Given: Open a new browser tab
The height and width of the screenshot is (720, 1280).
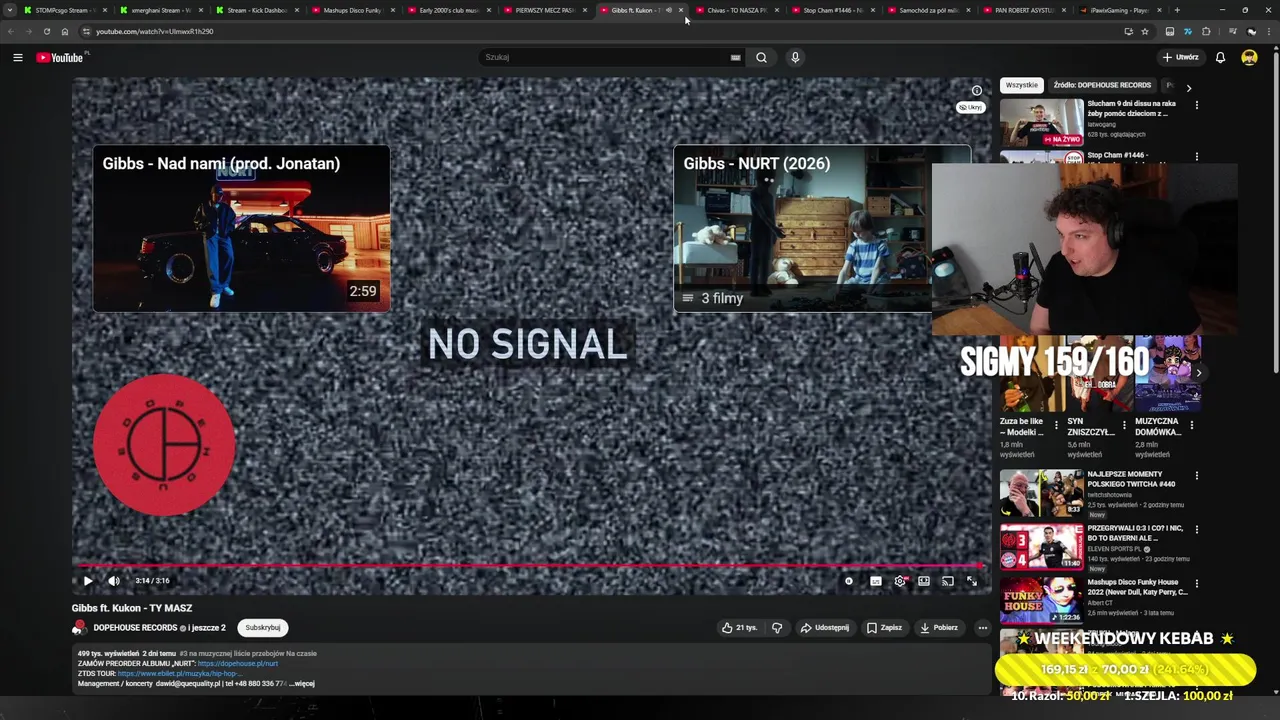Looking at the screenshot, I should pos(1177,10).
